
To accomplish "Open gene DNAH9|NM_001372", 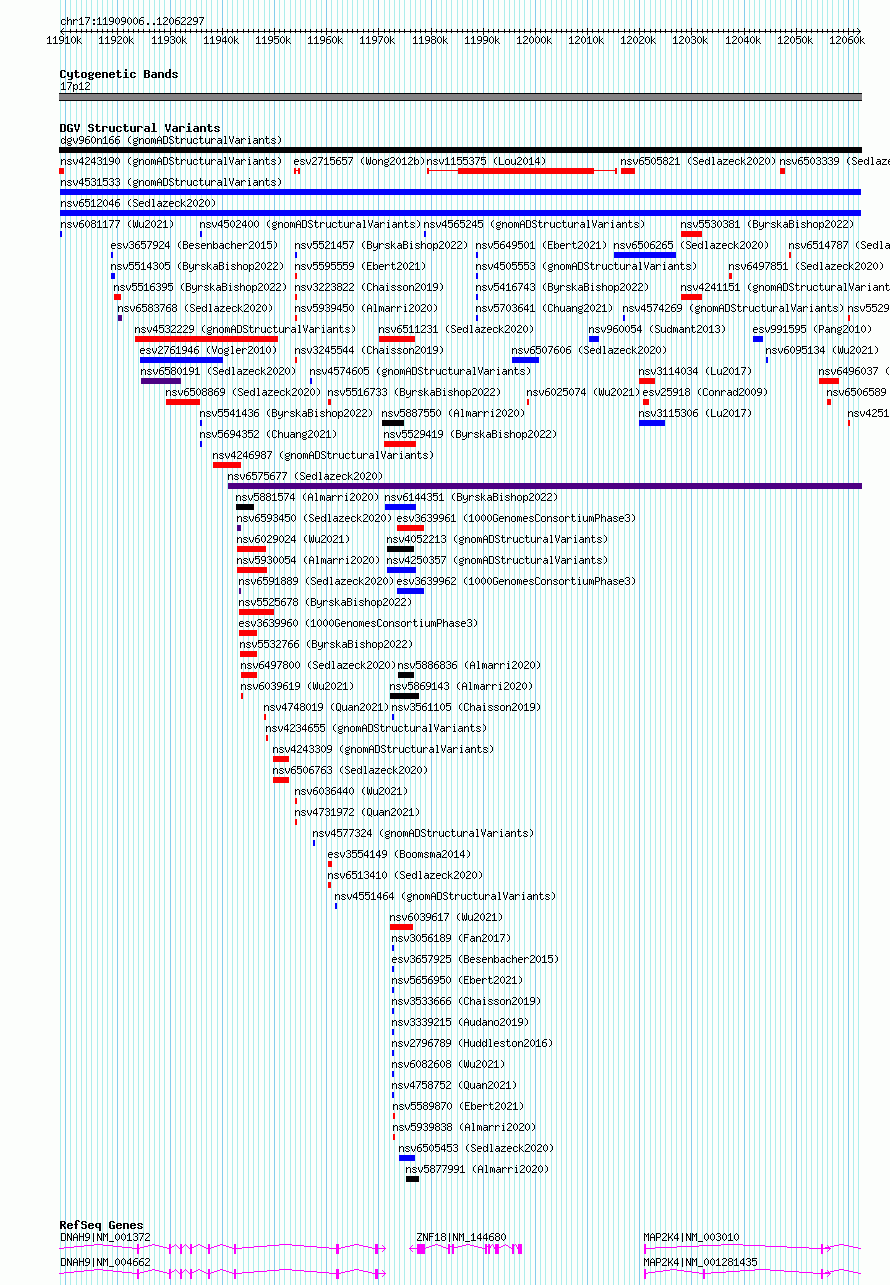I will pyautogui.click(x=105, y=1237).
